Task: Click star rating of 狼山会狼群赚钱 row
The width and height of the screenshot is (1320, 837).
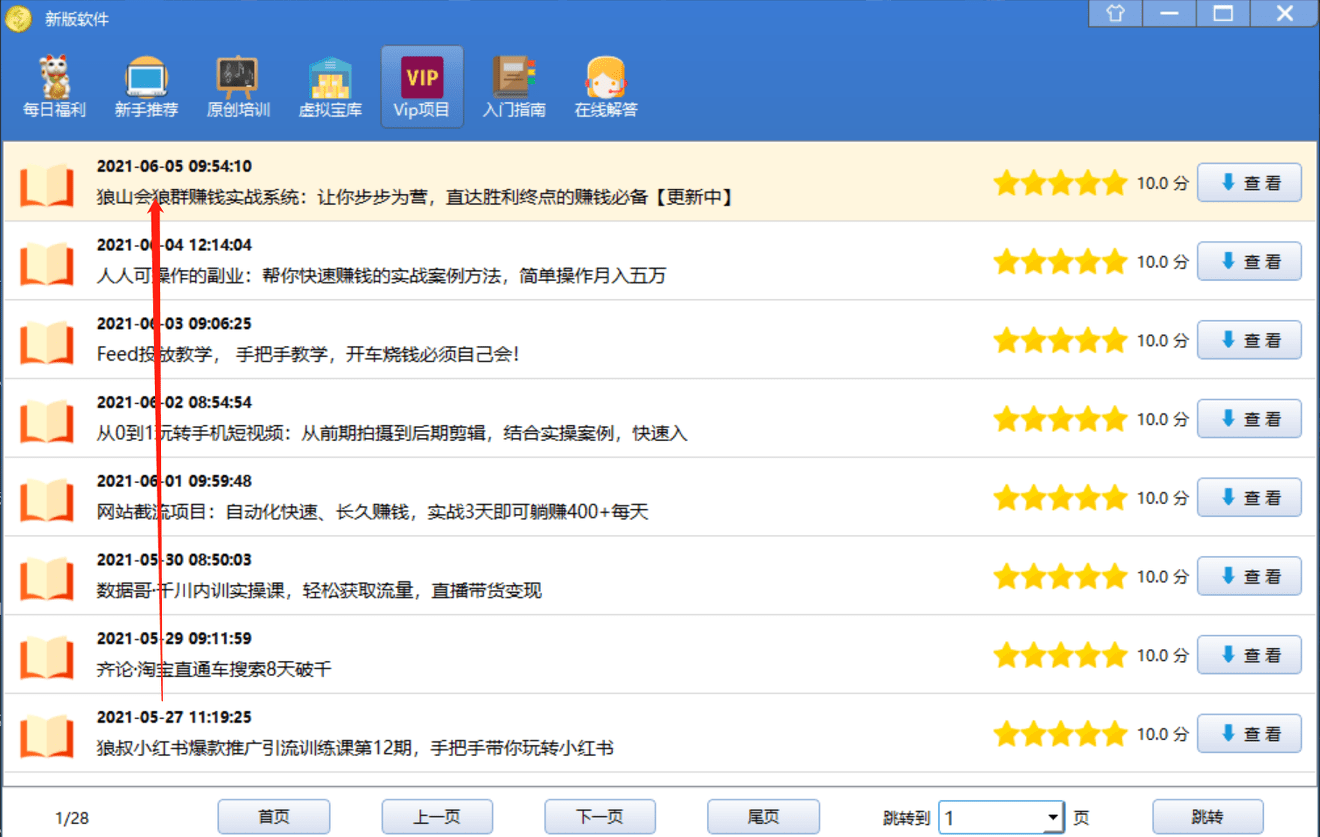Action: click(1060, 183)
